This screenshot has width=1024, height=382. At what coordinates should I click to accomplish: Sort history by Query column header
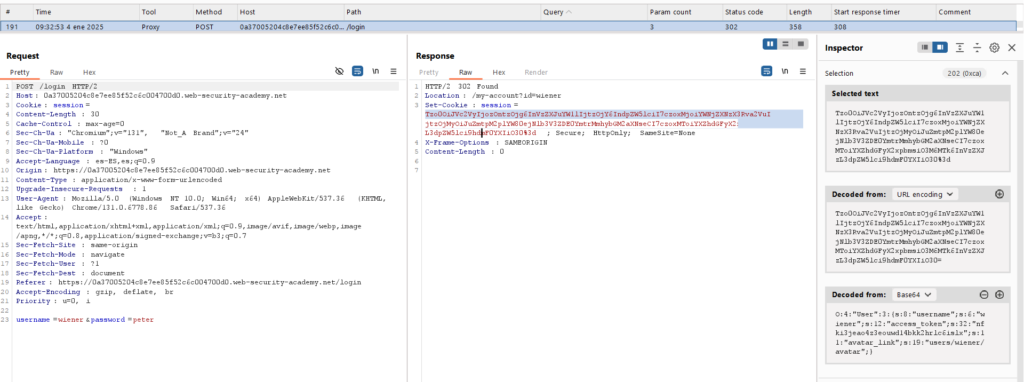[594, 12]
